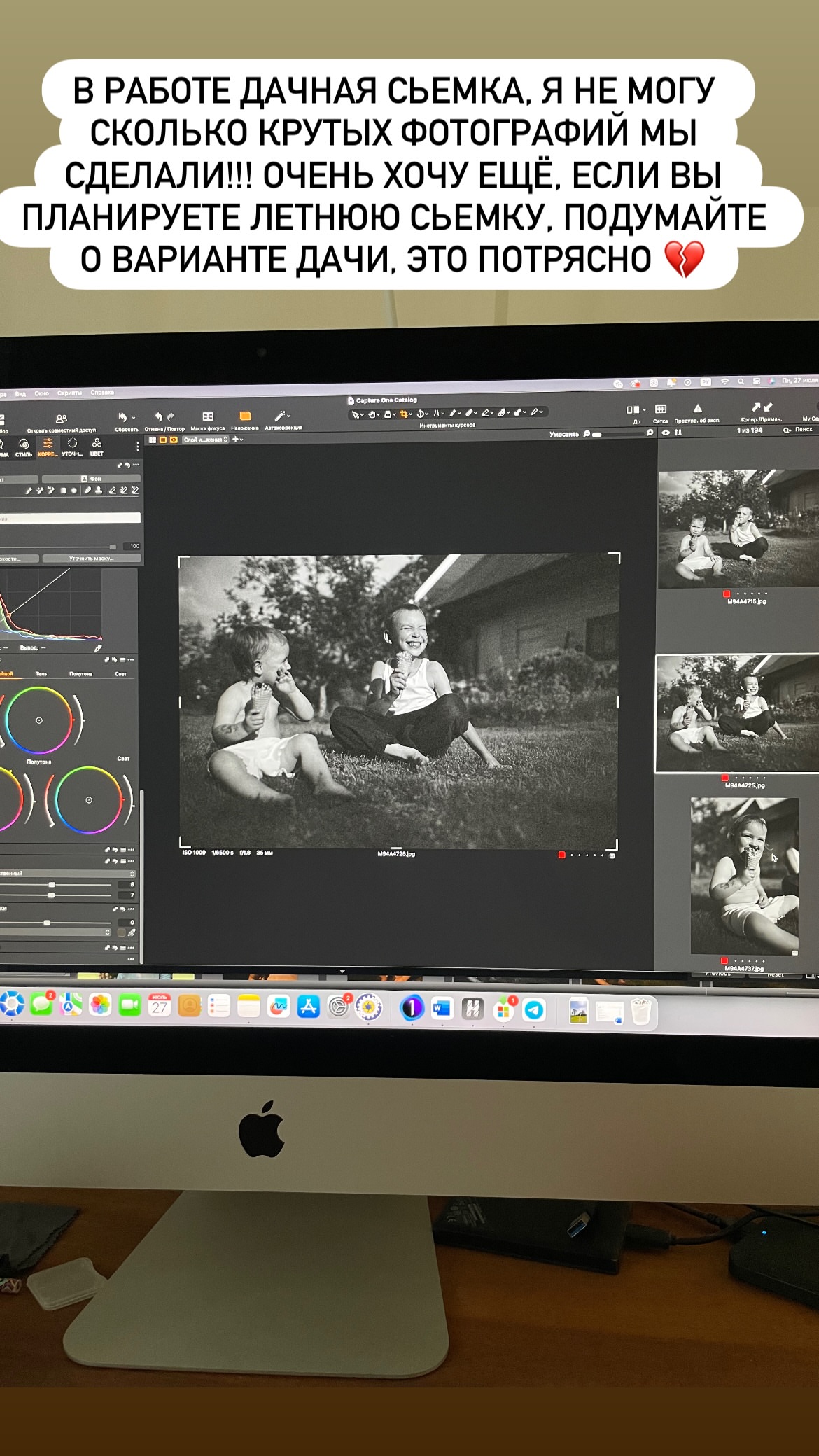Select the layer panel linear gradient mask icon

click(x=63, y=491)
